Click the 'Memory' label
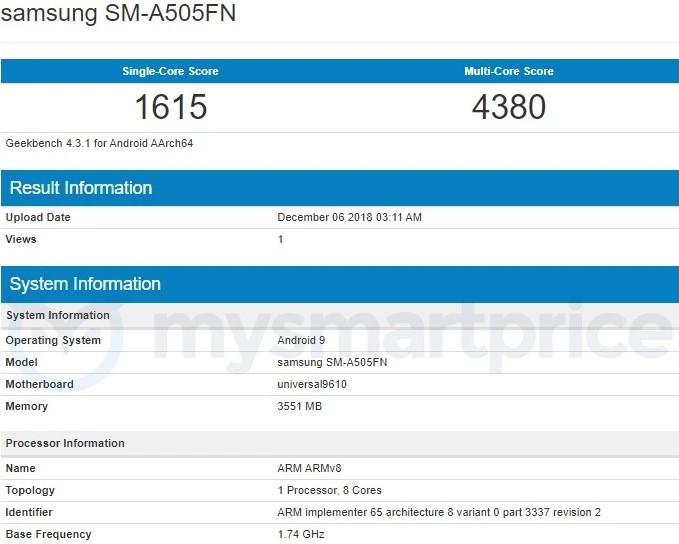 pos(26,406)
